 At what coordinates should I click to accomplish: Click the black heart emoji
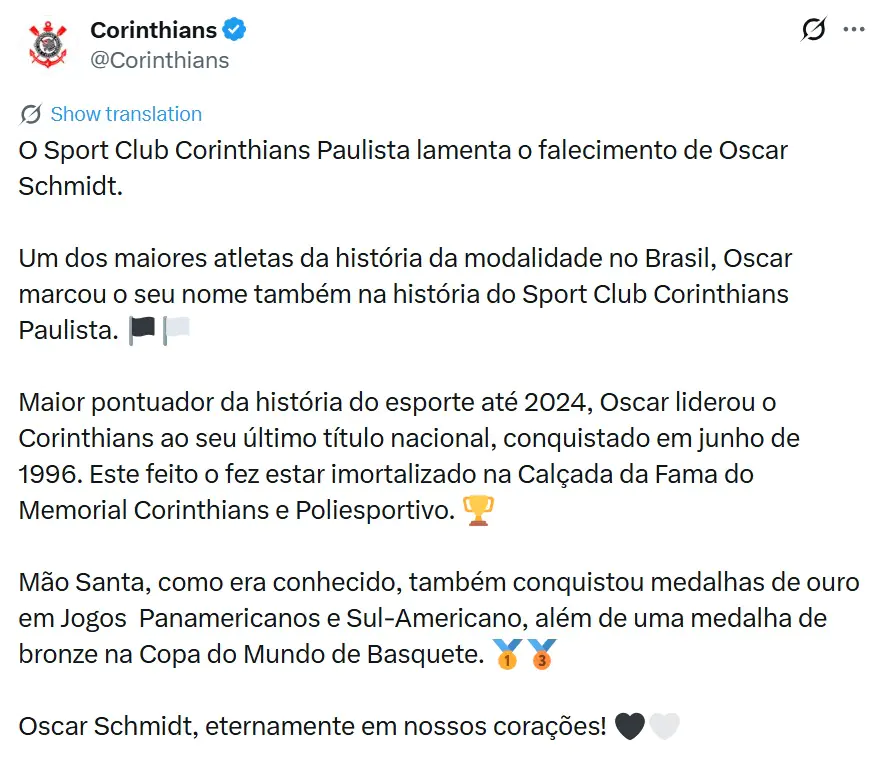(630, 727)
